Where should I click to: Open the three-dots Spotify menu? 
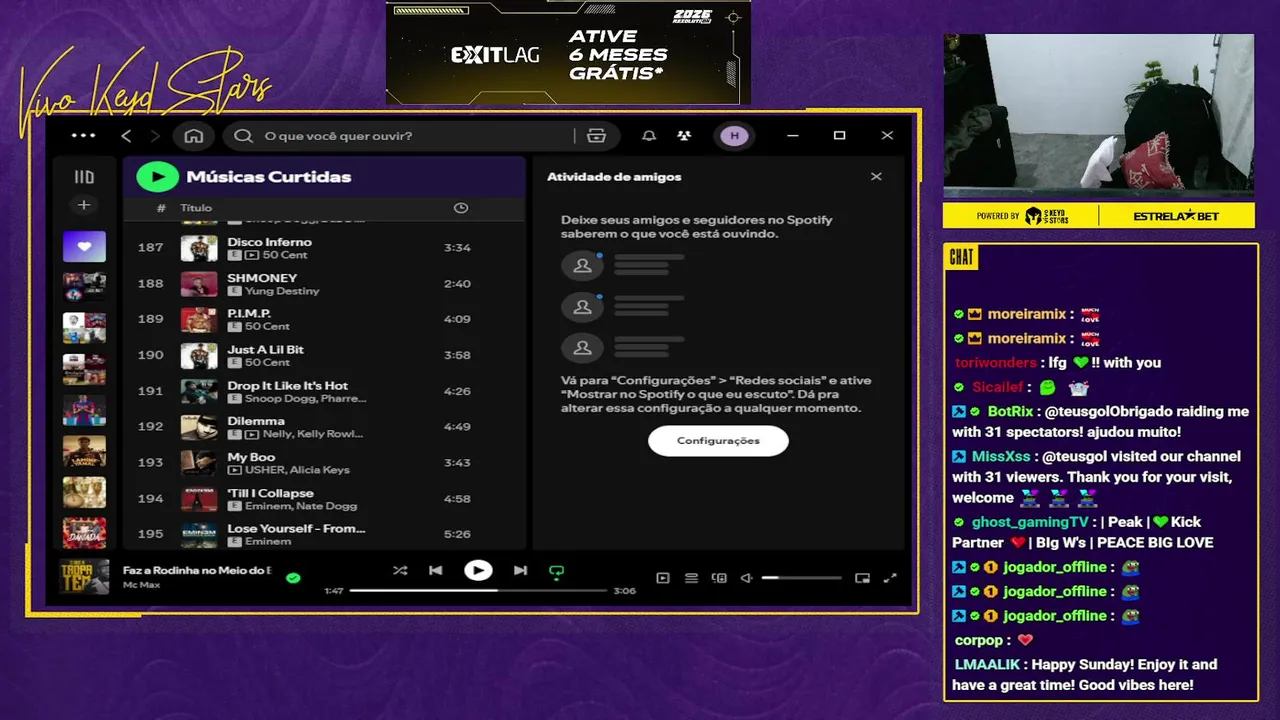pyautogui.click(x=84, y=136)
